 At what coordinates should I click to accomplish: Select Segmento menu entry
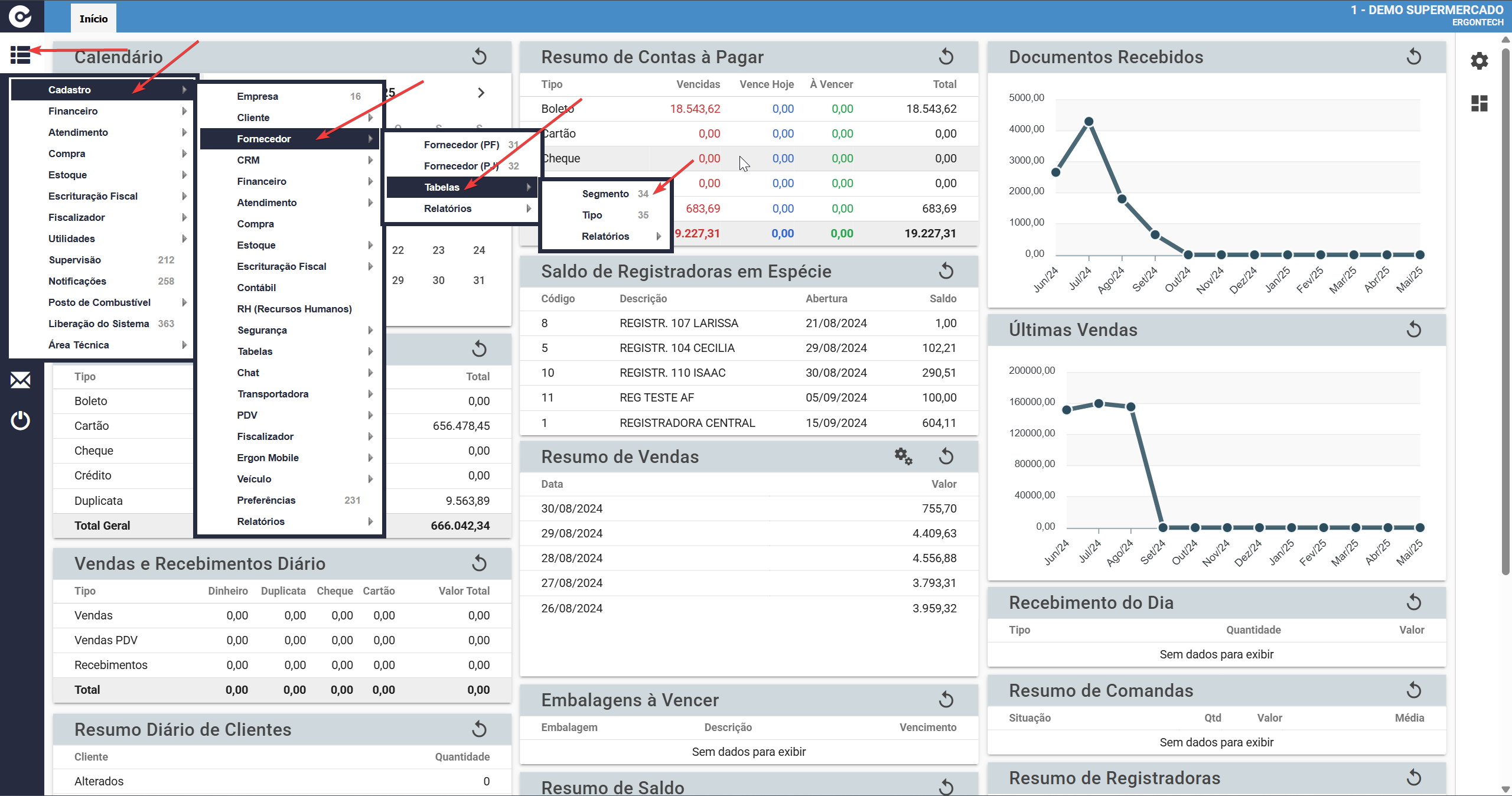coord(605,194)
